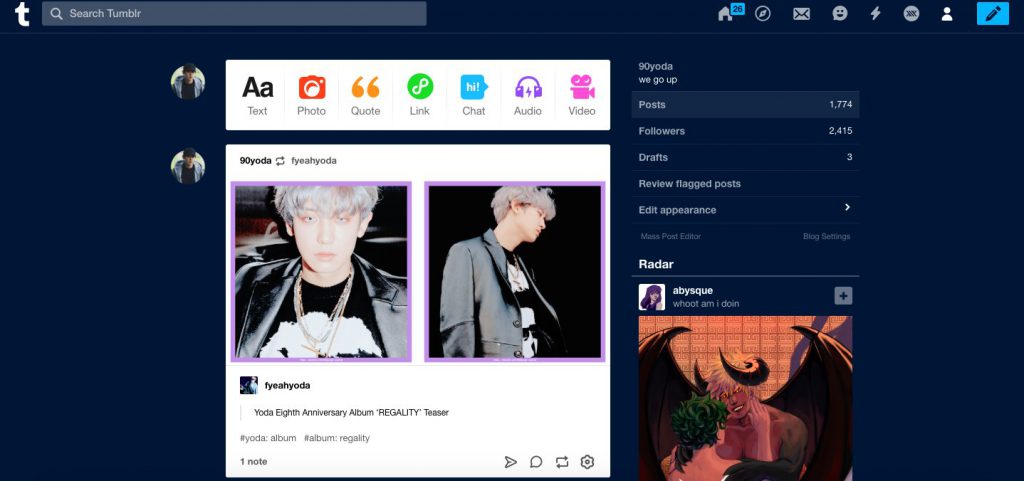The image size is (1024, 481).
Task: Share the post with the paper plane icon
Action: [x=511, y=462]
